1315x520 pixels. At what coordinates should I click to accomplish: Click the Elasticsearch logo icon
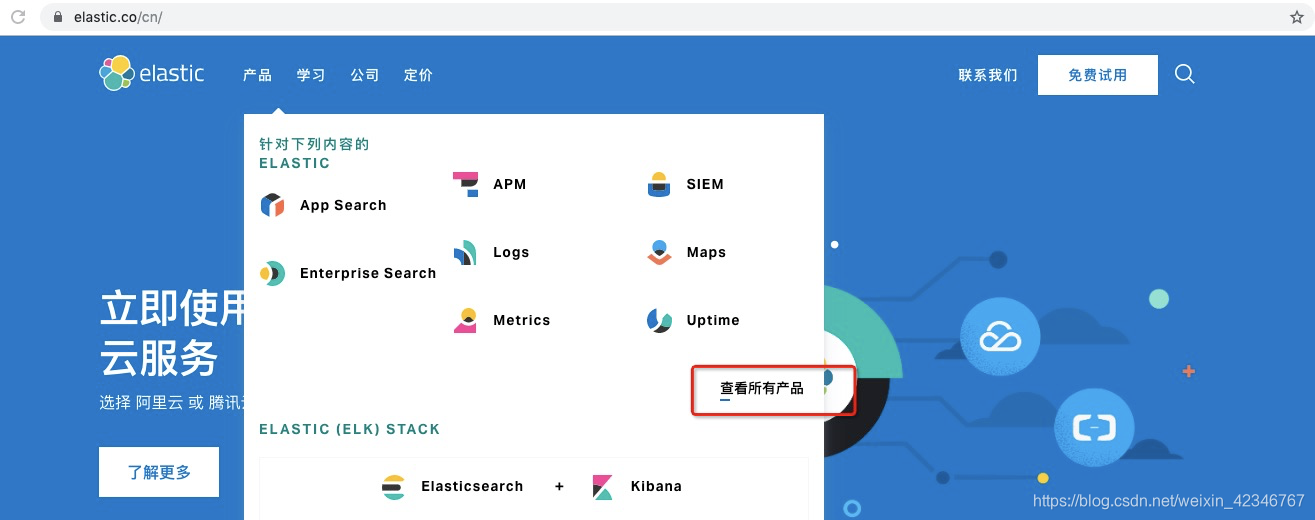(394, 487)
